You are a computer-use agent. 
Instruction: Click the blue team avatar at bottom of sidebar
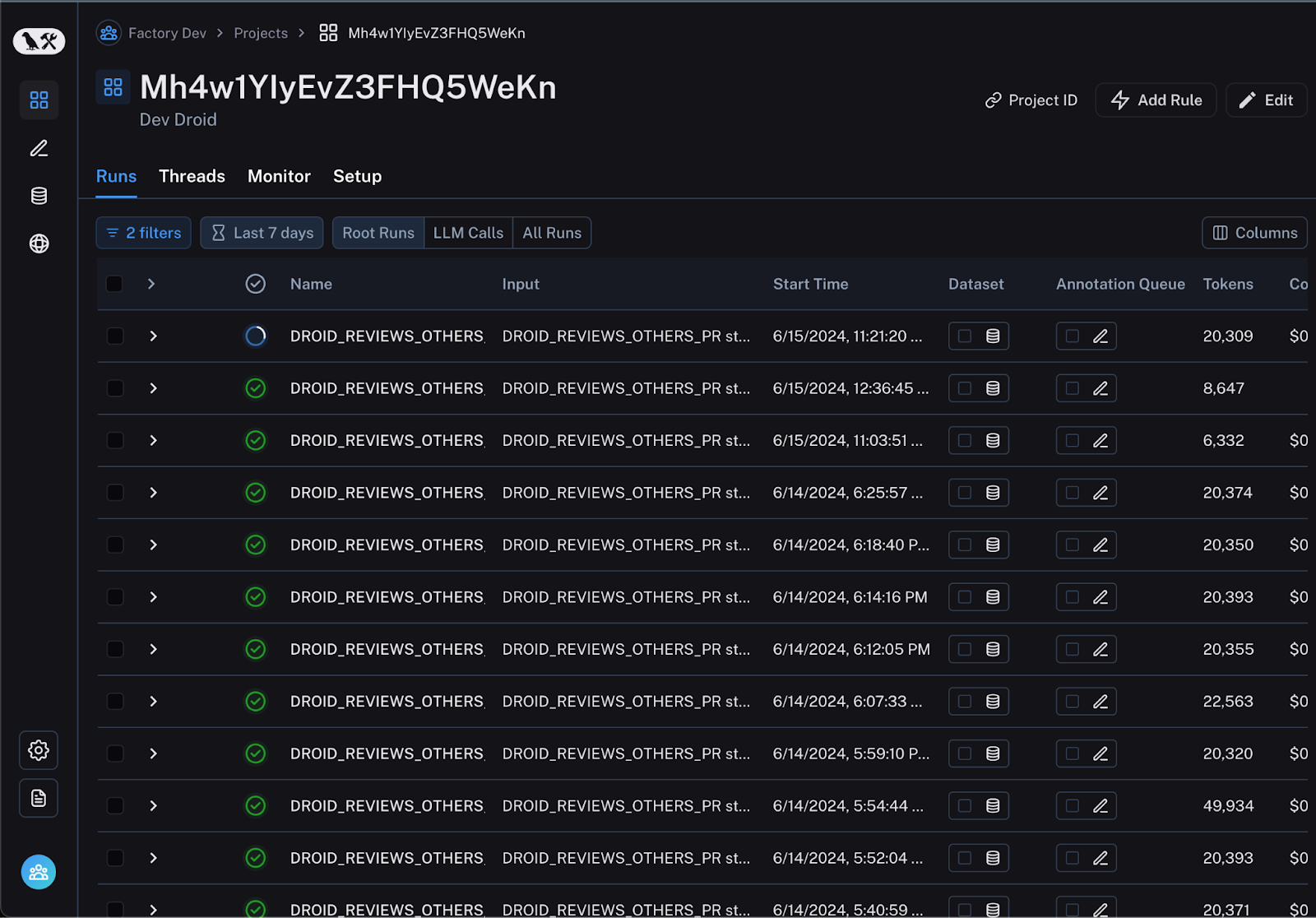click(39, 872)
